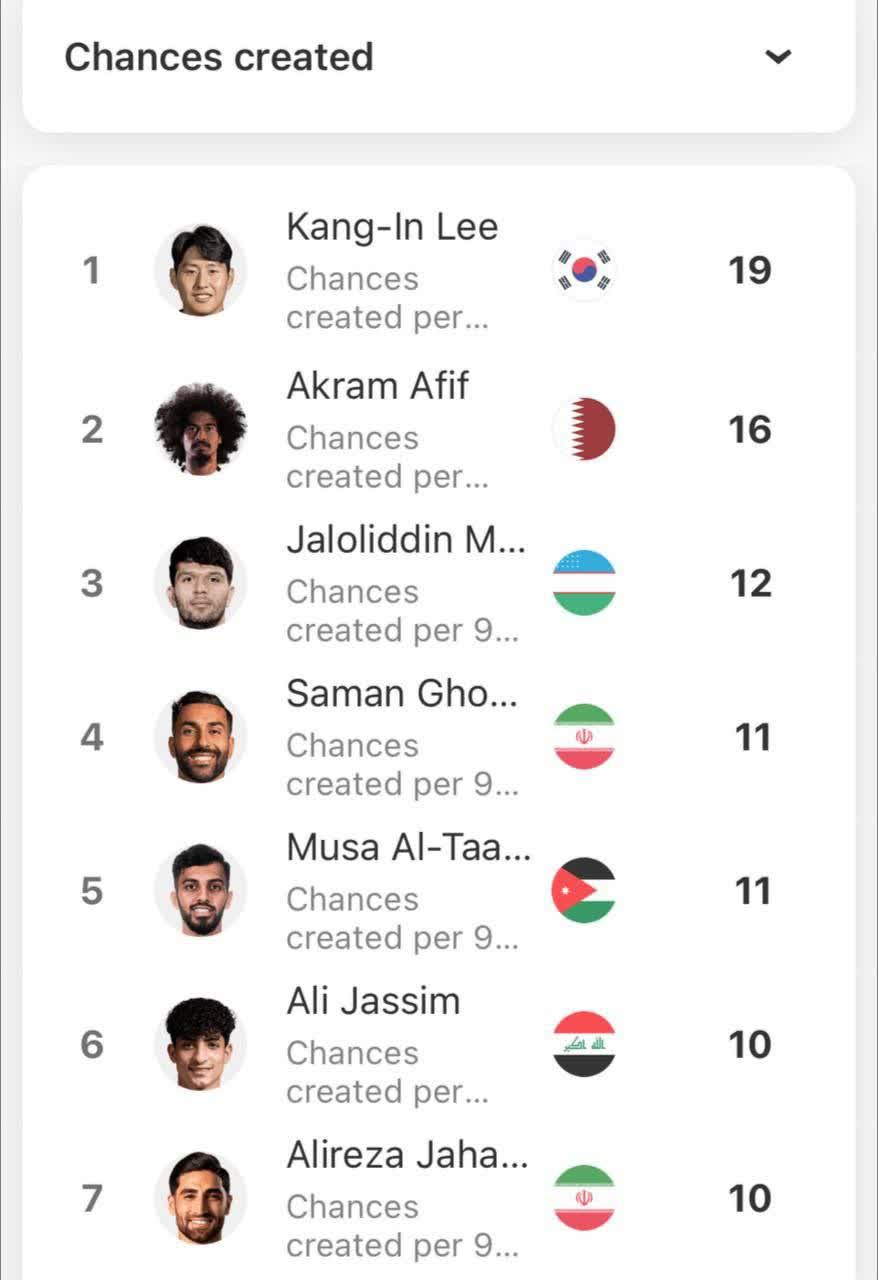Select Ali Jassim player name
Image resolution: width=878 pixels, height=1280 pixels.
pyautogui.click(x=373, y=1001)
